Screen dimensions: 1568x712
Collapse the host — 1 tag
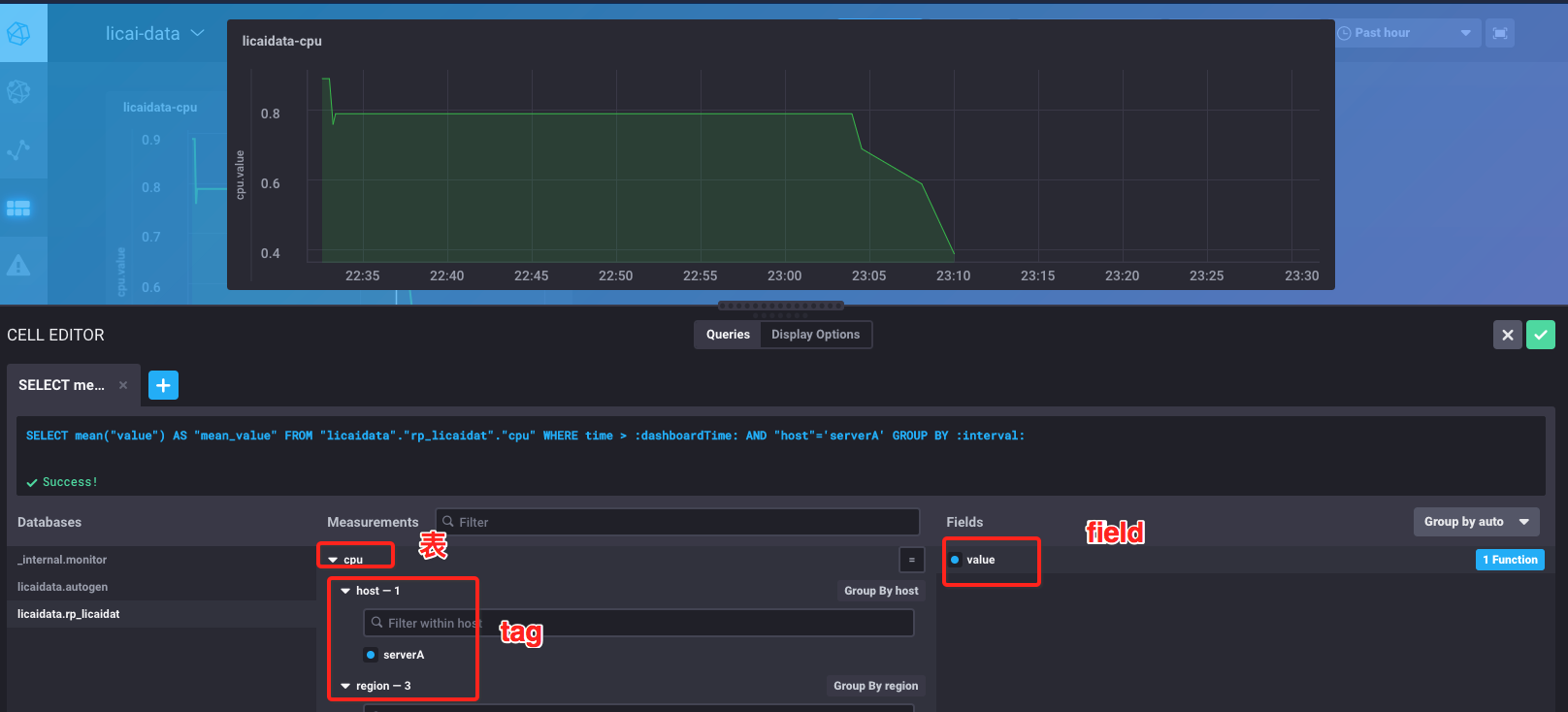(x=345, y=591)
